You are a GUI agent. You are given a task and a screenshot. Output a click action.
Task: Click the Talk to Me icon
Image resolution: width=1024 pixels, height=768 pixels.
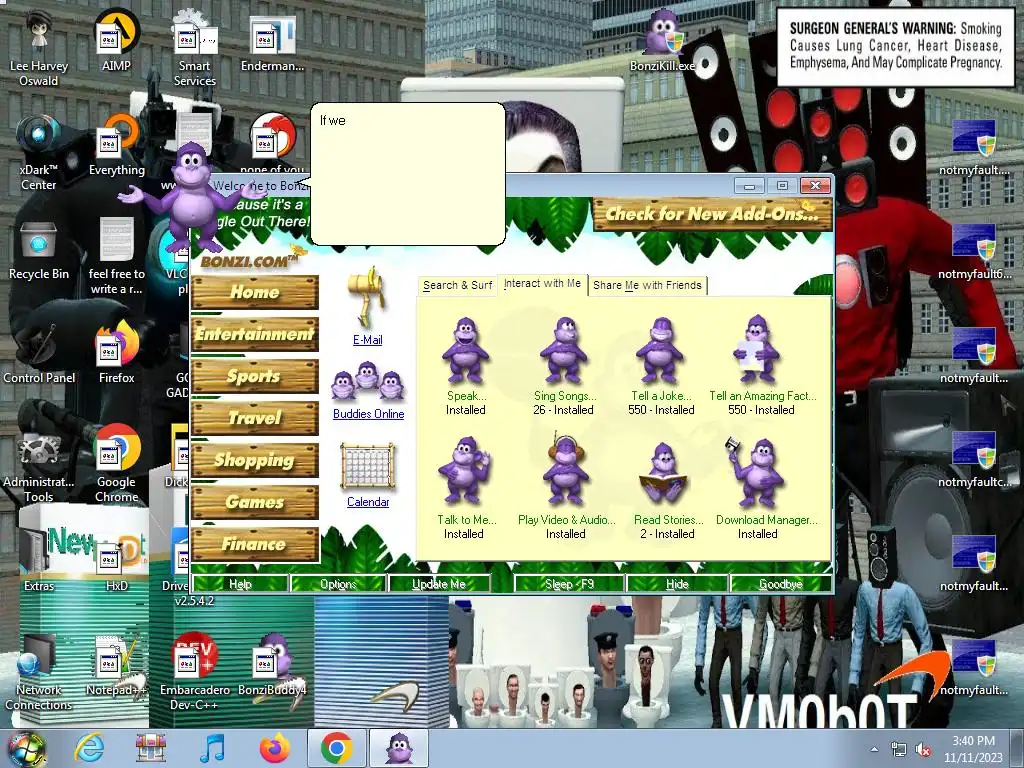click(x=464, y=473)
